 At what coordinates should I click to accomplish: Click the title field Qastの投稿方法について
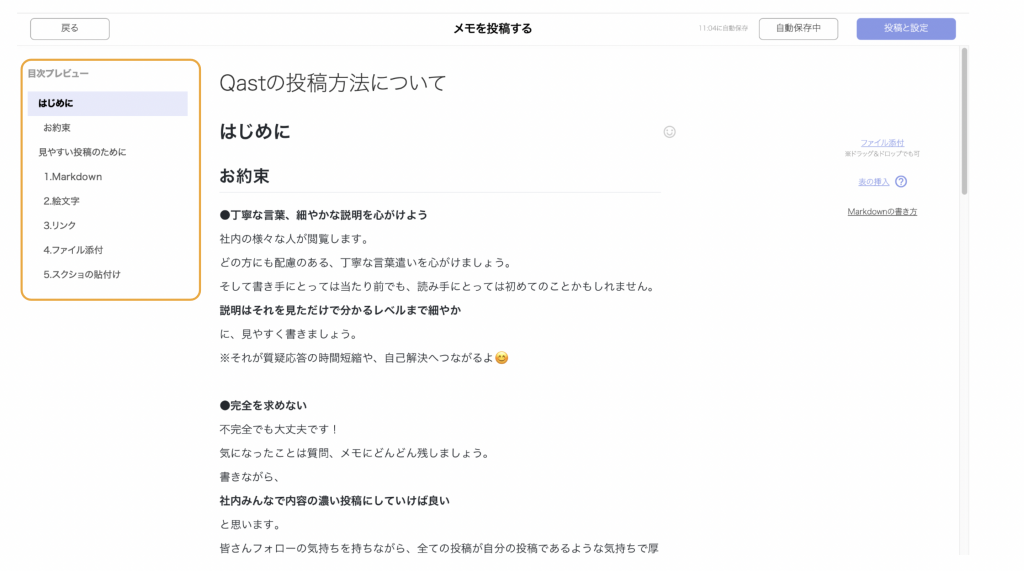pyautogui.click(x=333, y=83)
